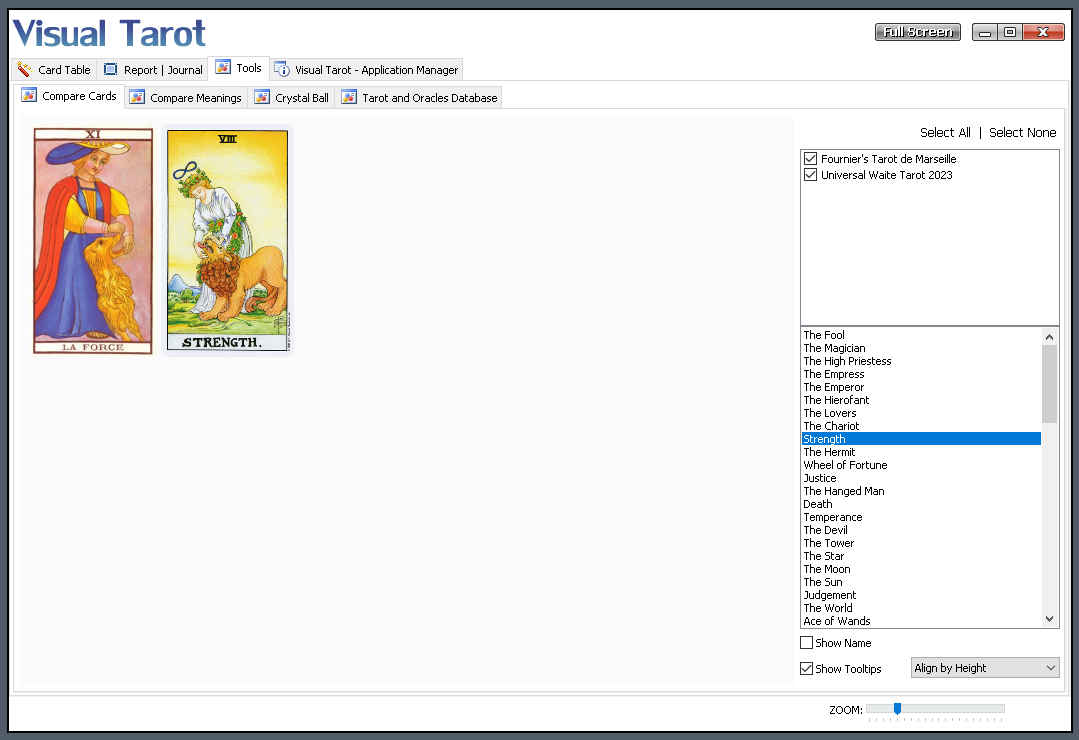Click the La Force card thumbnail
The image size is (1079, 740).
tap(93, 241)
